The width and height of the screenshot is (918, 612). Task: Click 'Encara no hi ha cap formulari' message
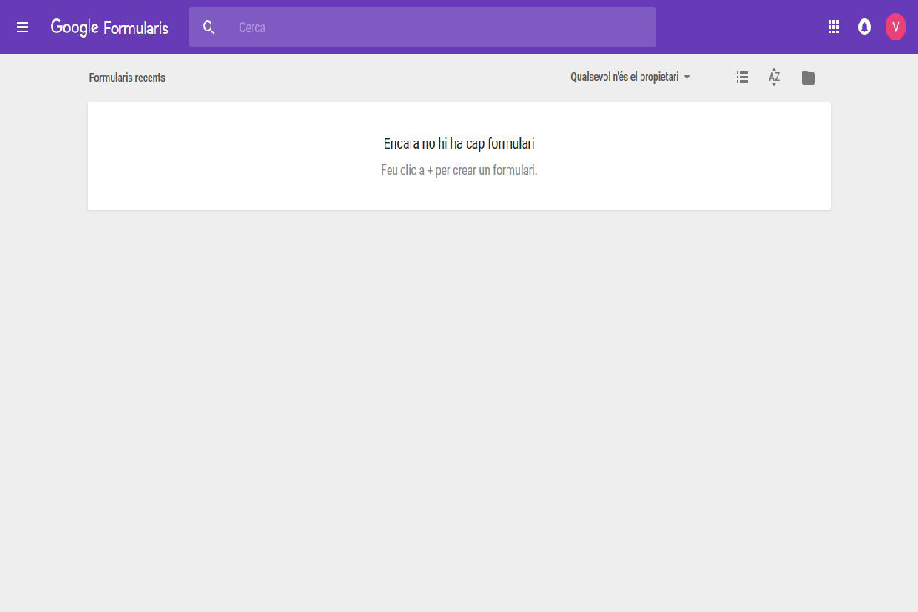click(x=459, y=144)
